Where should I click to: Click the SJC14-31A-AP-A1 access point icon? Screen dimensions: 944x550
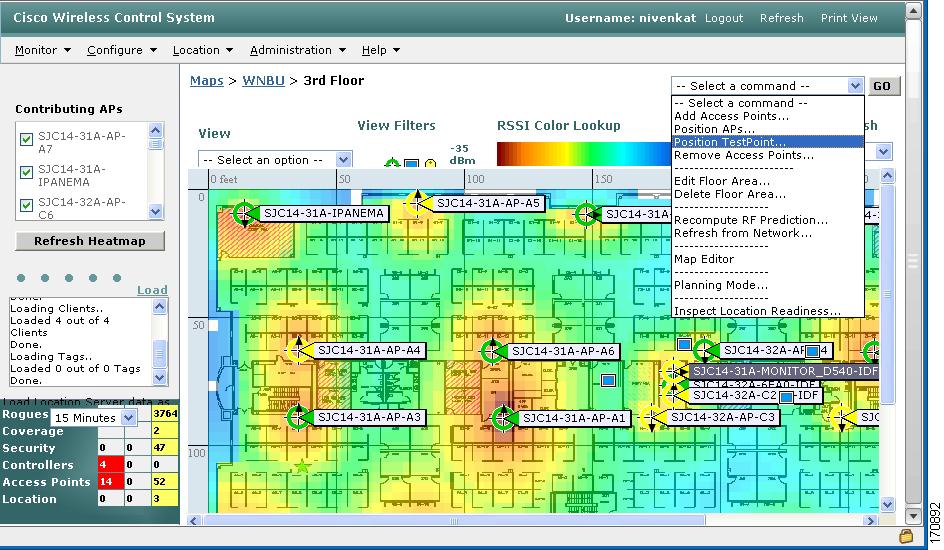tap(503, 418)
